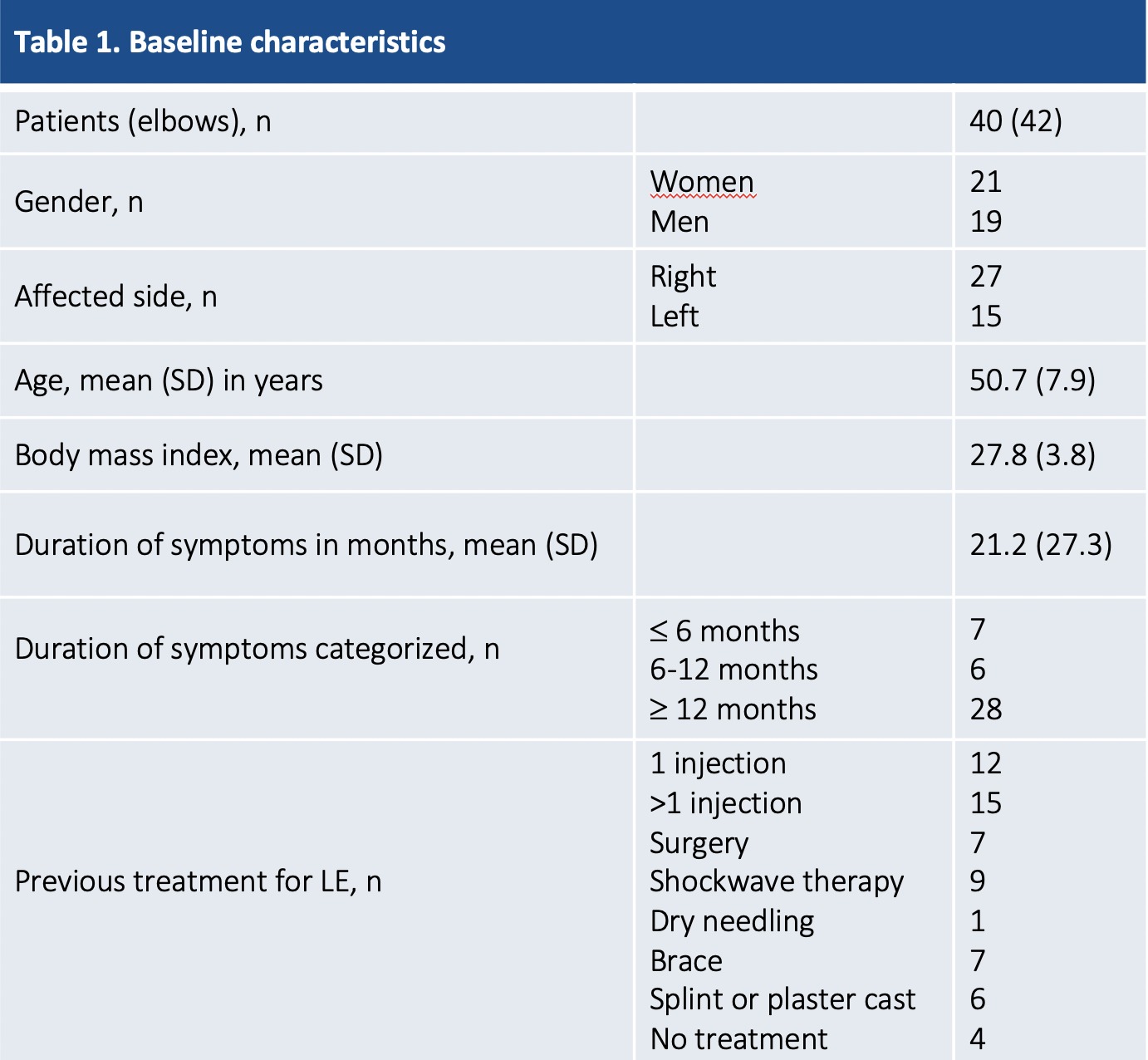The height and width of the screenshot is (1060, 1148).
Task: Select the "Right" affected side entry
Action: click(x=683, y=277)
